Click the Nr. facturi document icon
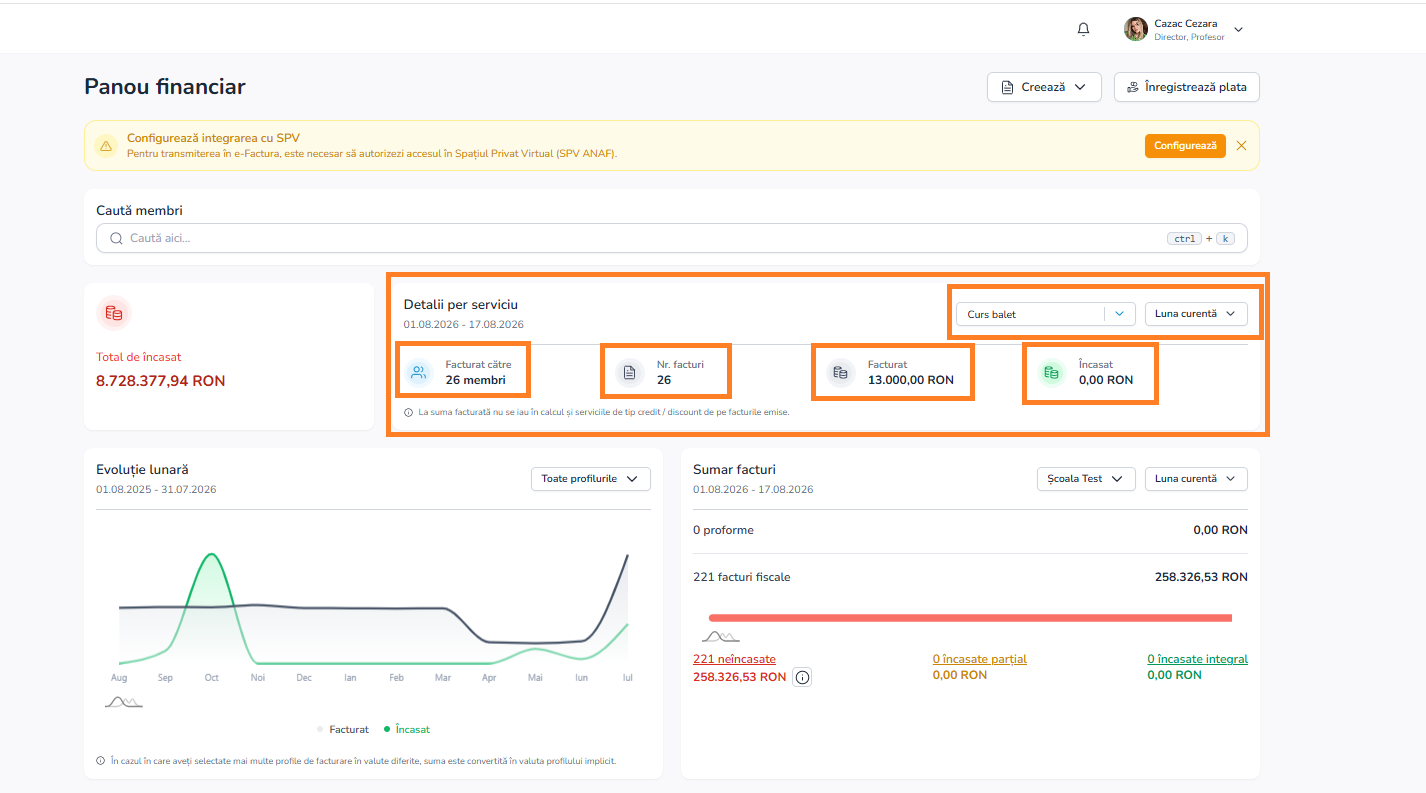The width and height of the screenshot is (1426, 793). pyautogui.click(x=629, y=373)
